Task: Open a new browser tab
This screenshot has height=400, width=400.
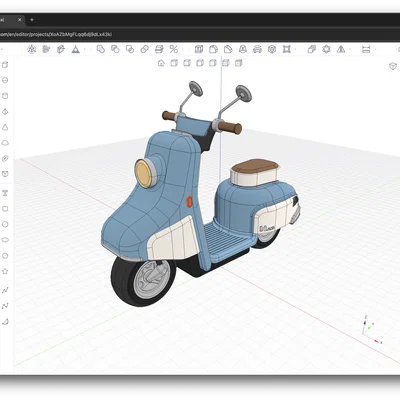Action: [32, 20]
